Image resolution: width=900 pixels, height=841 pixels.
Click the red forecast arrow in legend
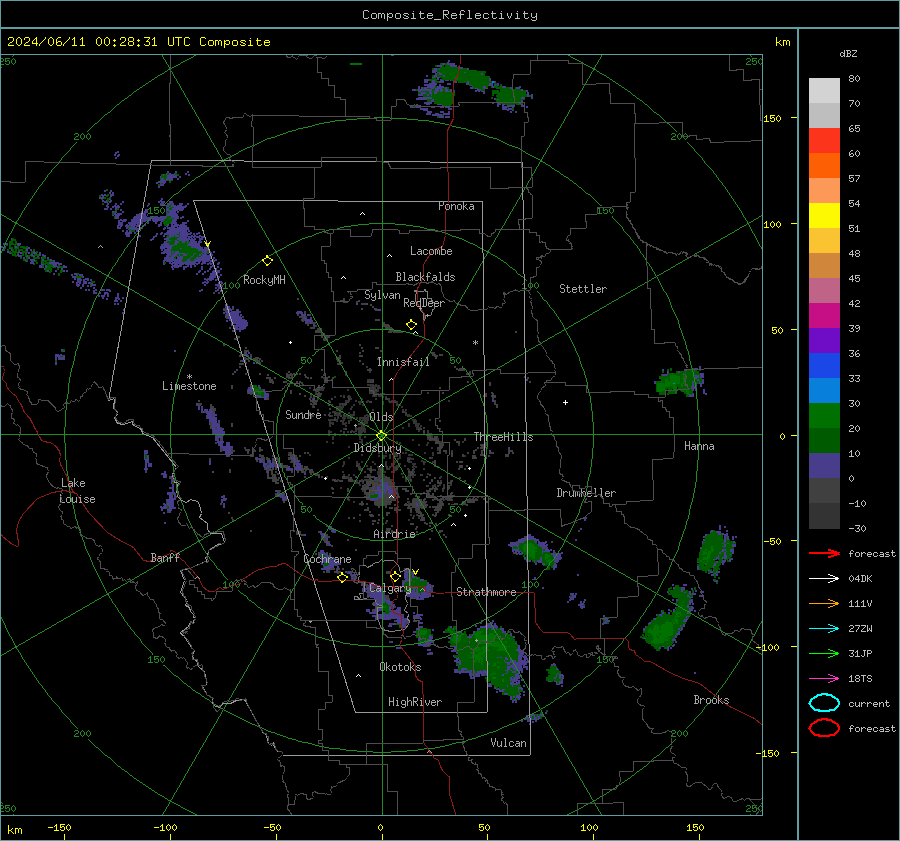coord(824,553)
